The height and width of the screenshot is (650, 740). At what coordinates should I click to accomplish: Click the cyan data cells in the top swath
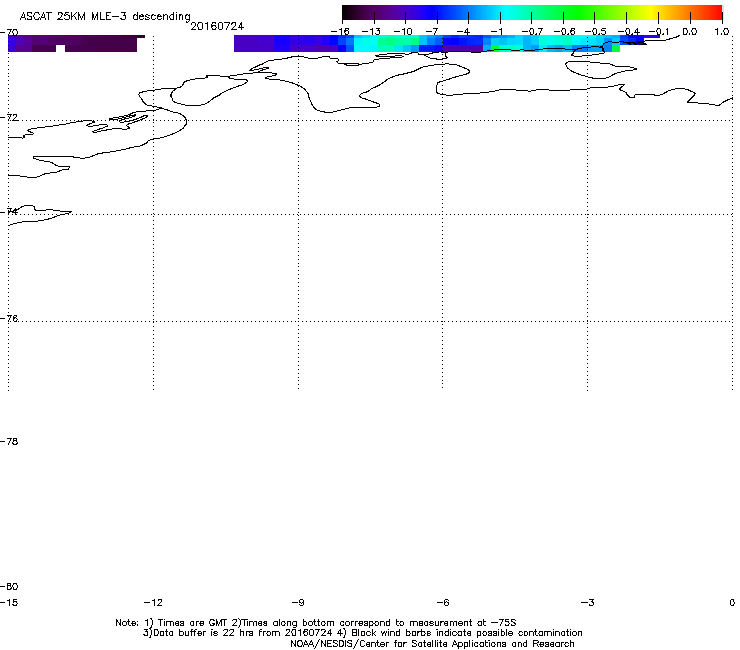[x=385, y=43]
